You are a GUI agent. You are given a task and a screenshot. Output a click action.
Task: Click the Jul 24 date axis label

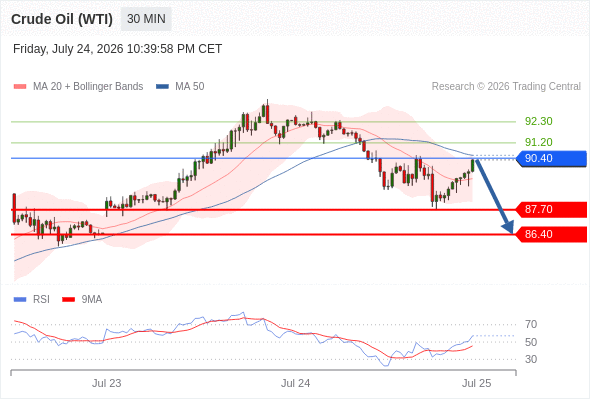(296, 383)
